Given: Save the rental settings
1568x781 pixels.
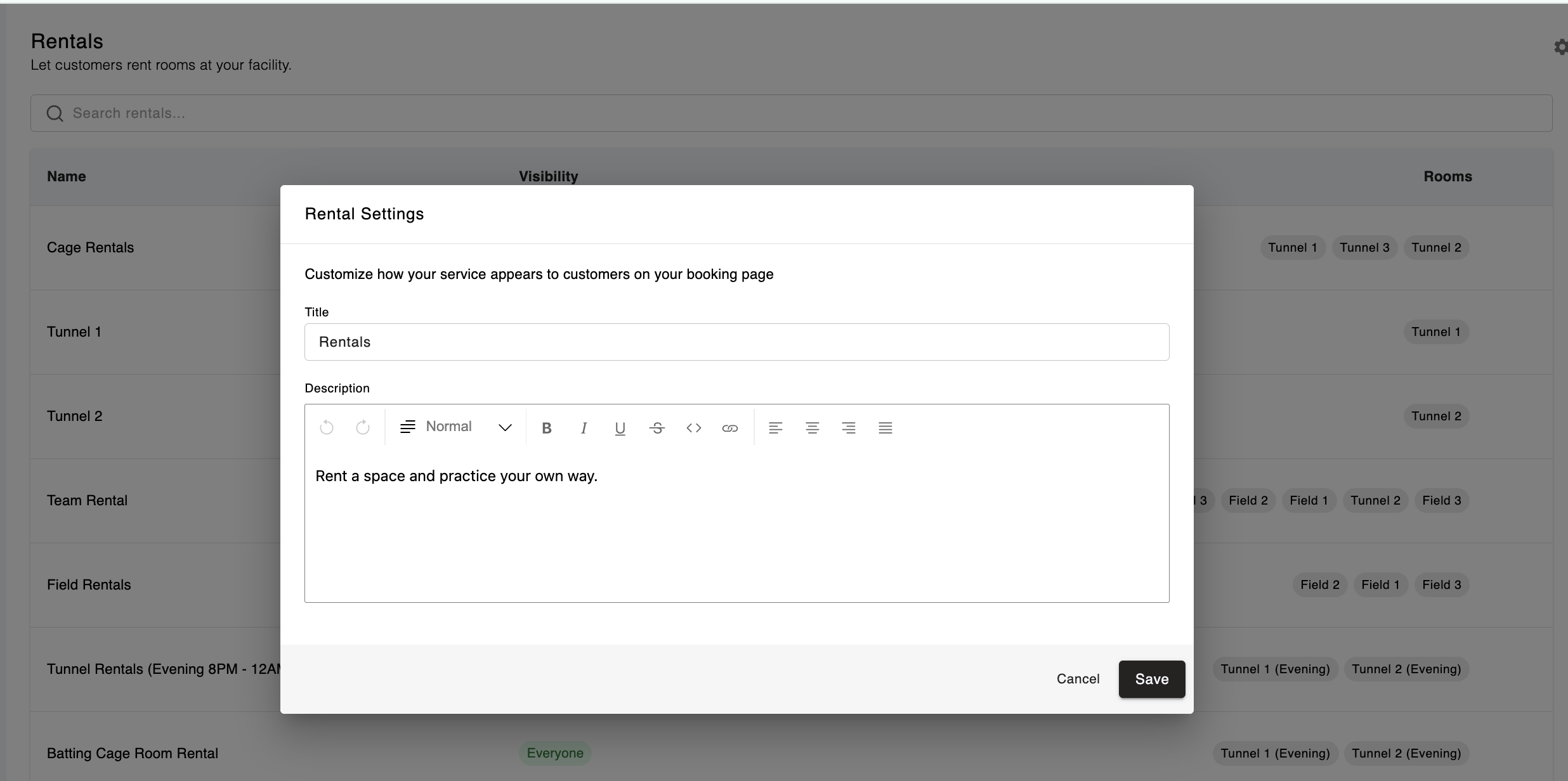Looking at the screenshot, I should click(1151, 679).
